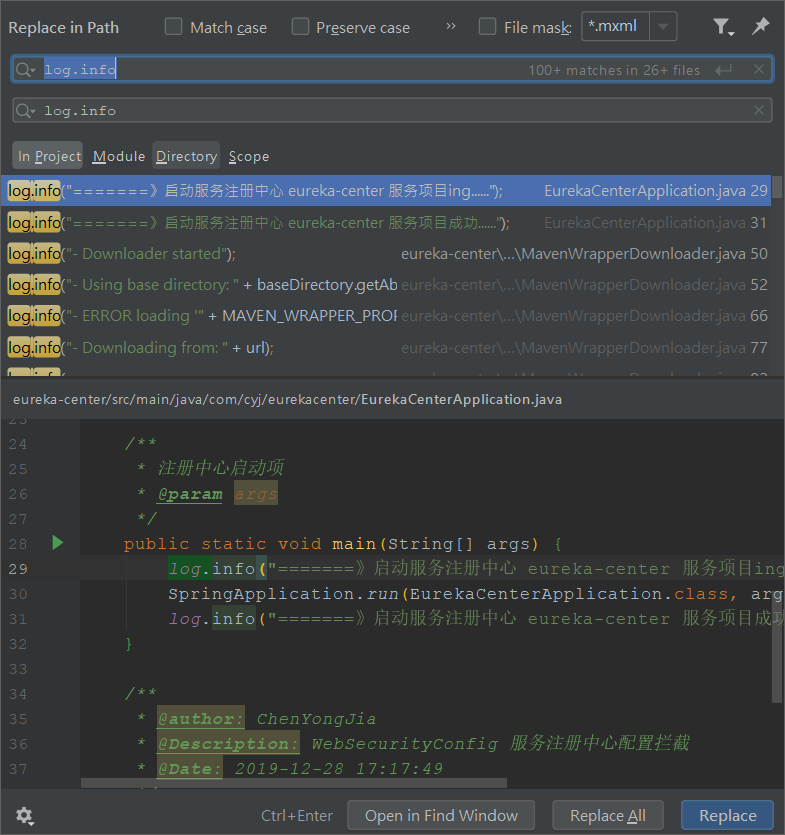Image resolution: width=785 pixels, height=835 pixels.
Task: Select result EurekaCenterApplication.java line 29
Action: tap(386, 191)
